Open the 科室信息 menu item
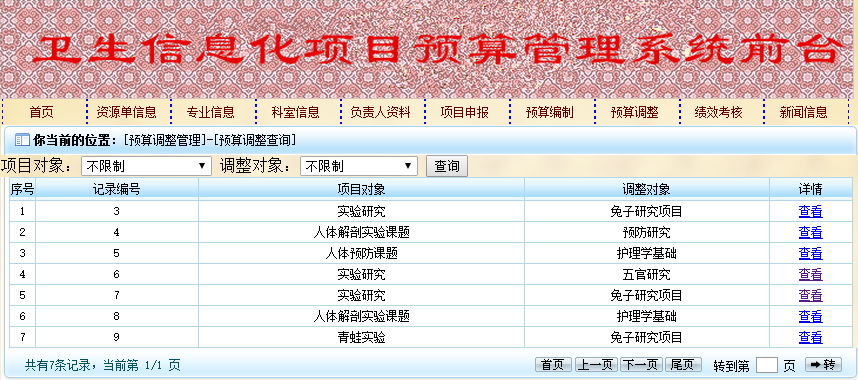 point(295,113)
